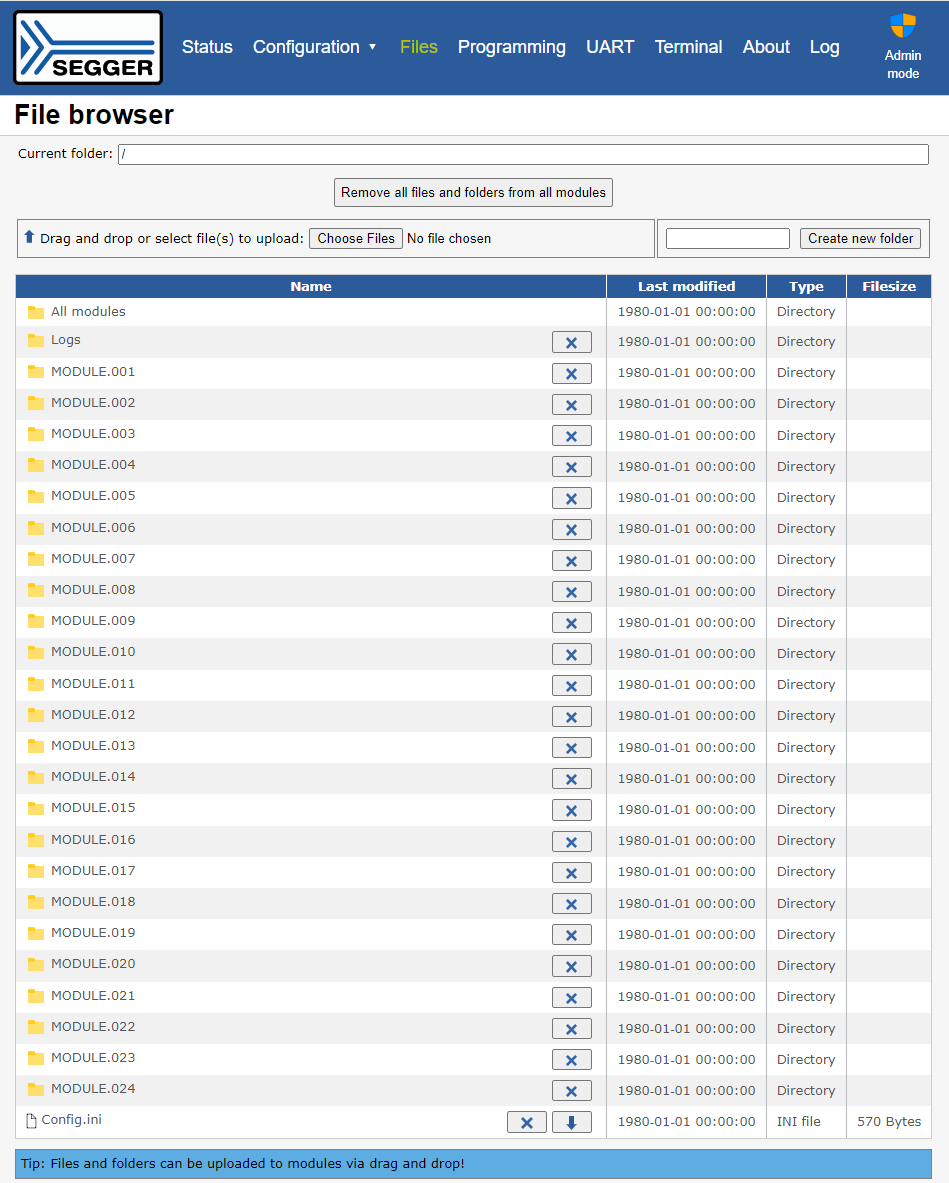Image resolution: width=949 pixels, height=1183 pixels.
Task: Open the MODULE.018 folder link
Action: pos(93,902)
